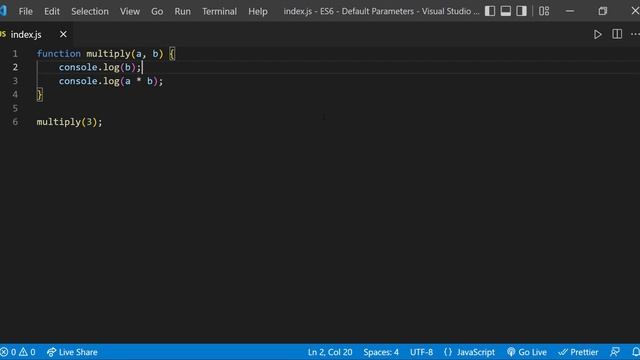Open the Go menu
This screenshot has height=360, width=640.
157,11
